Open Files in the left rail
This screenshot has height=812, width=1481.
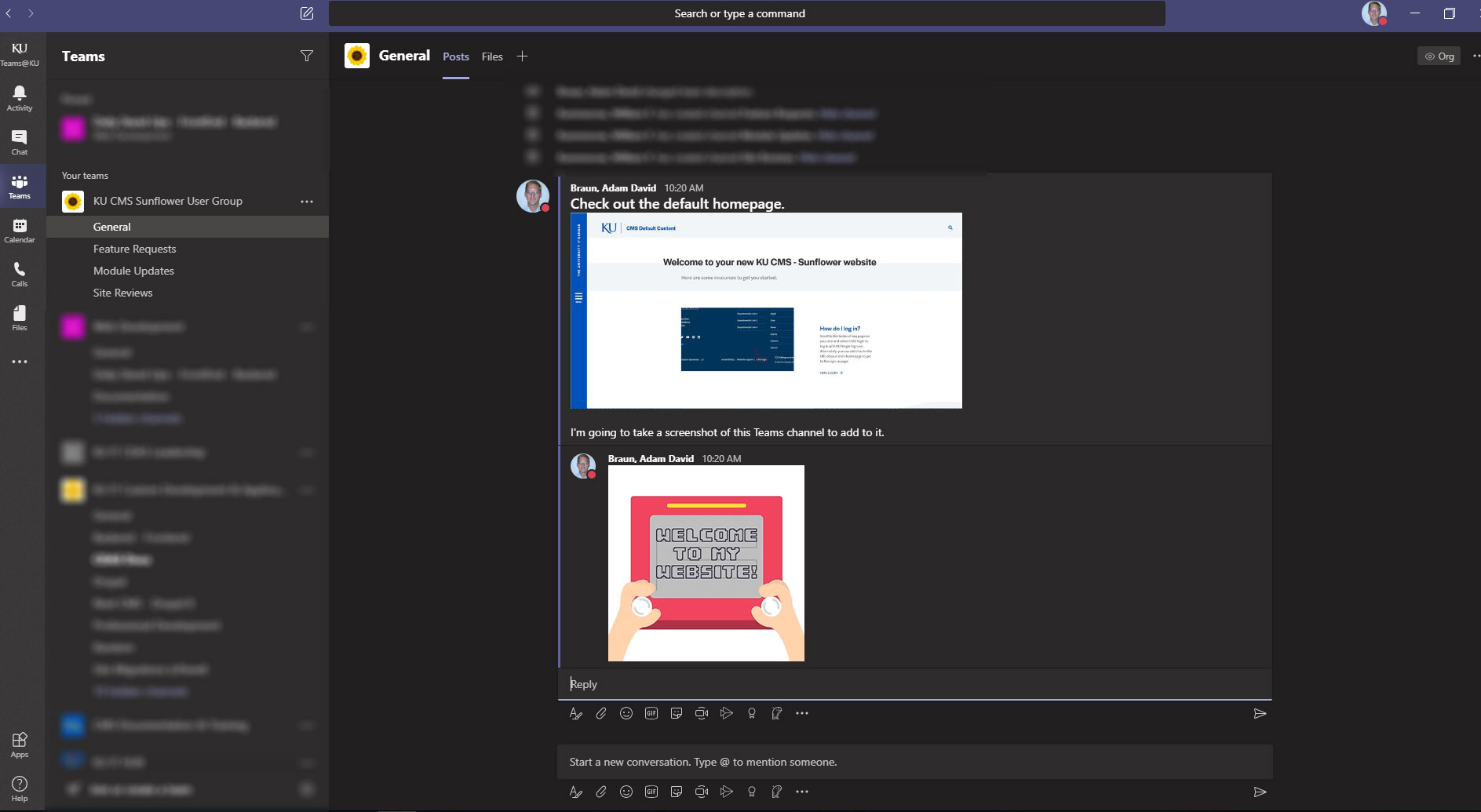point(20,318)
